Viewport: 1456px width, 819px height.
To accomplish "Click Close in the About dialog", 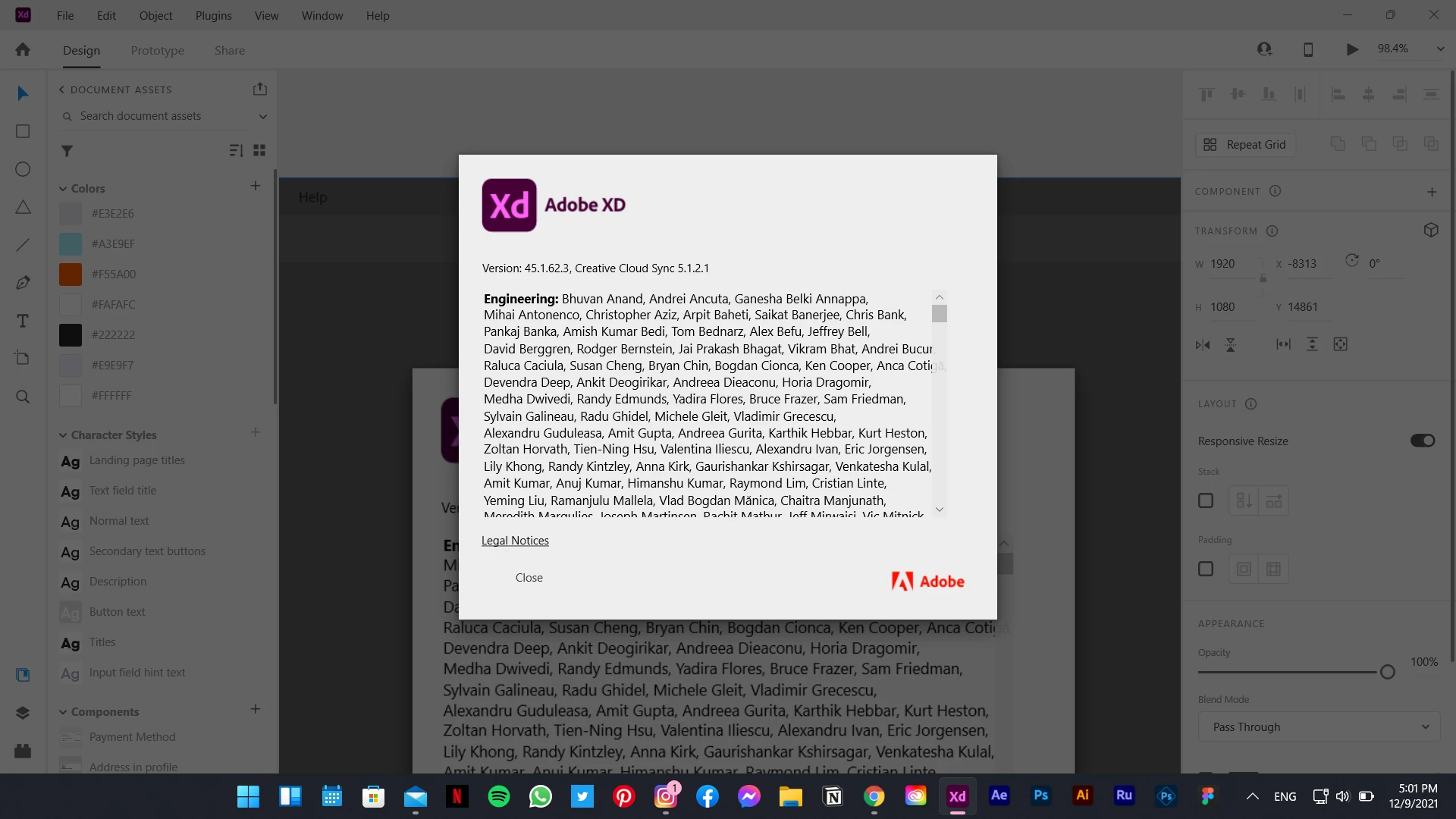I will point(529,578).
